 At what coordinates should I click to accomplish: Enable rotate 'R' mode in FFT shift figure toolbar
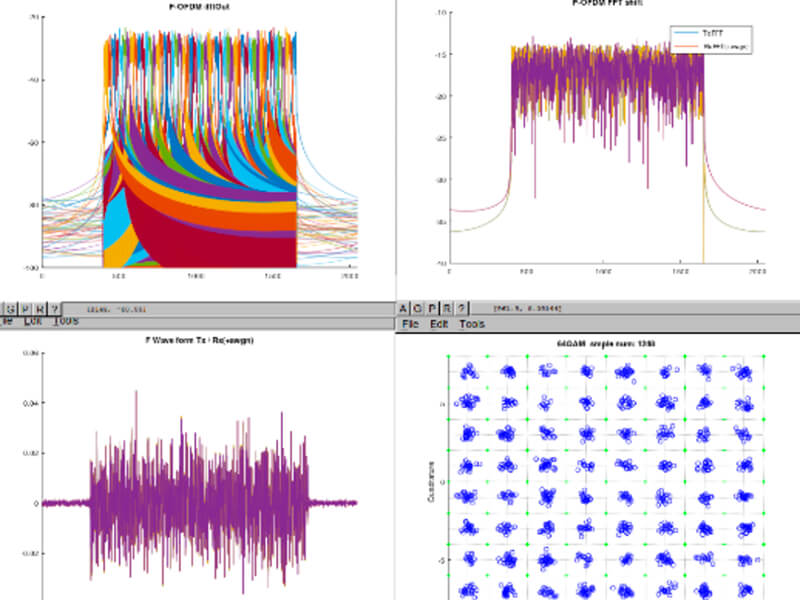(x=448, y=309)
